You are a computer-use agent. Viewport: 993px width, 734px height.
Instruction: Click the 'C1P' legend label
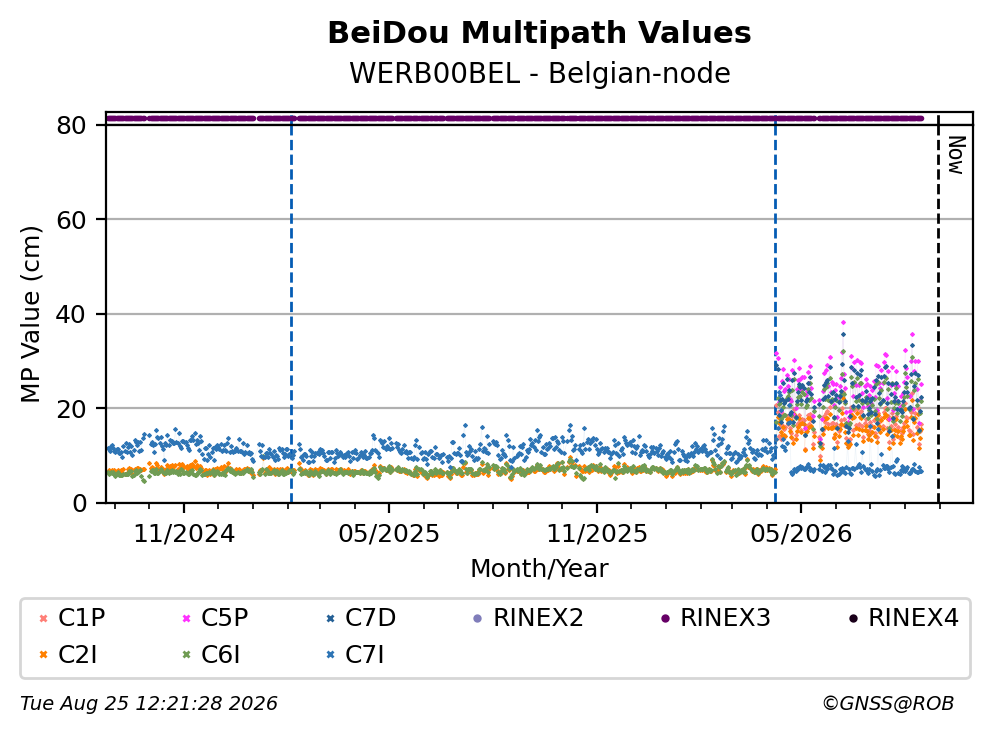click(x=81, y=617)
